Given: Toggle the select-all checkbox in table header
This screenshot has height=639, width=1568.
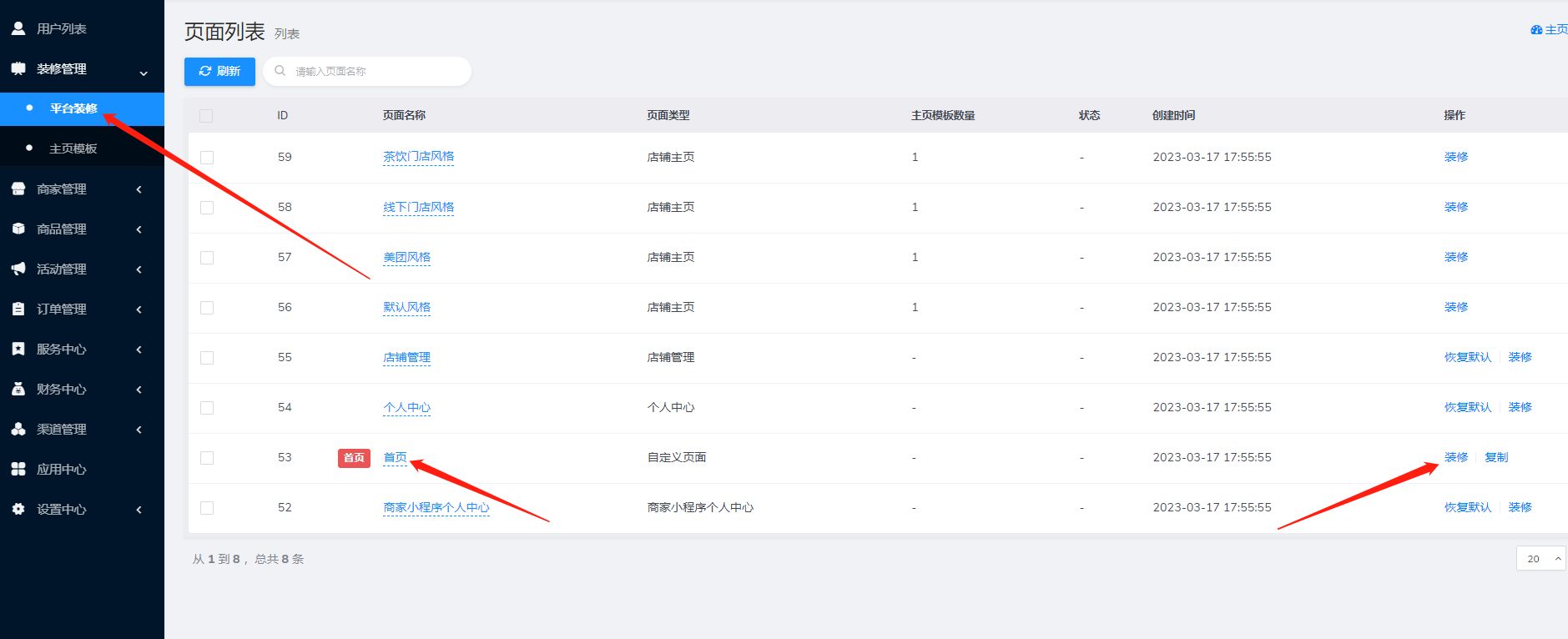Looking at the screenshot, I should point(206,116).
